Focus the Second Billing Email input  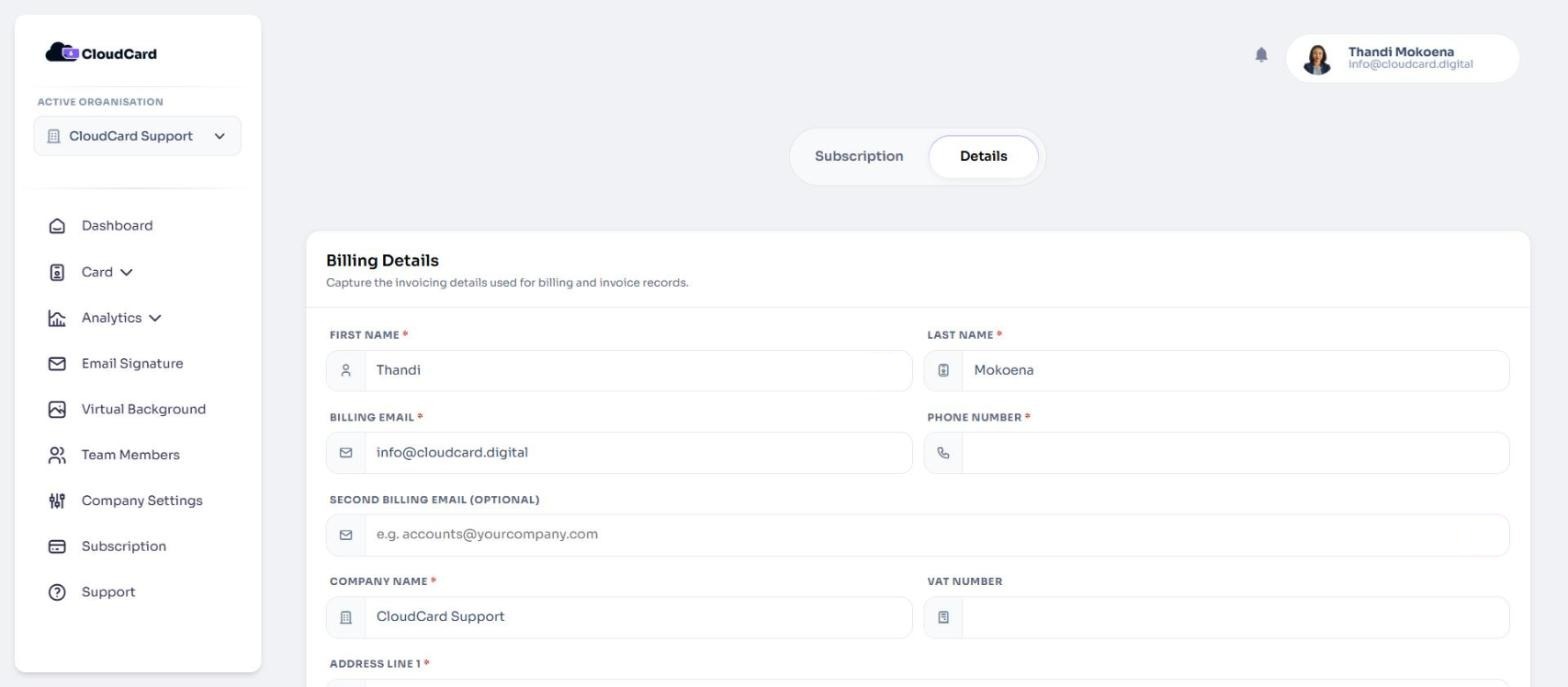[936, 535]
